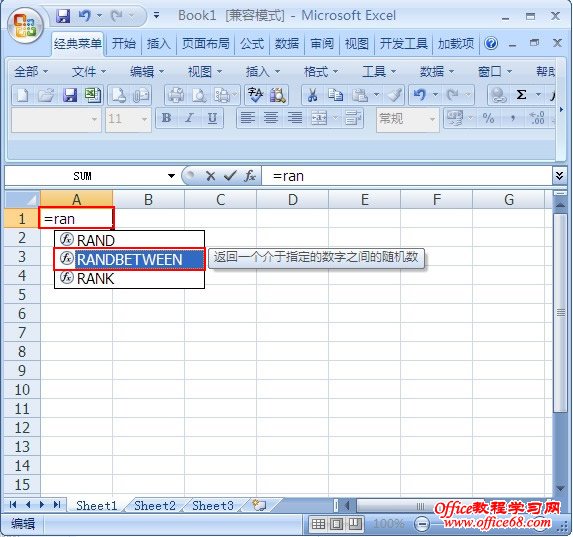This screenshot has height=537, width=573.
Task: Select RAND in the autocomplete list
Action: coord(129,240)
